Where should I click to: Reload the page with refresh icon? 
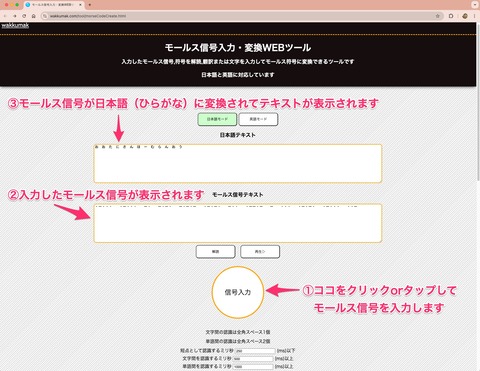point(24,16)
